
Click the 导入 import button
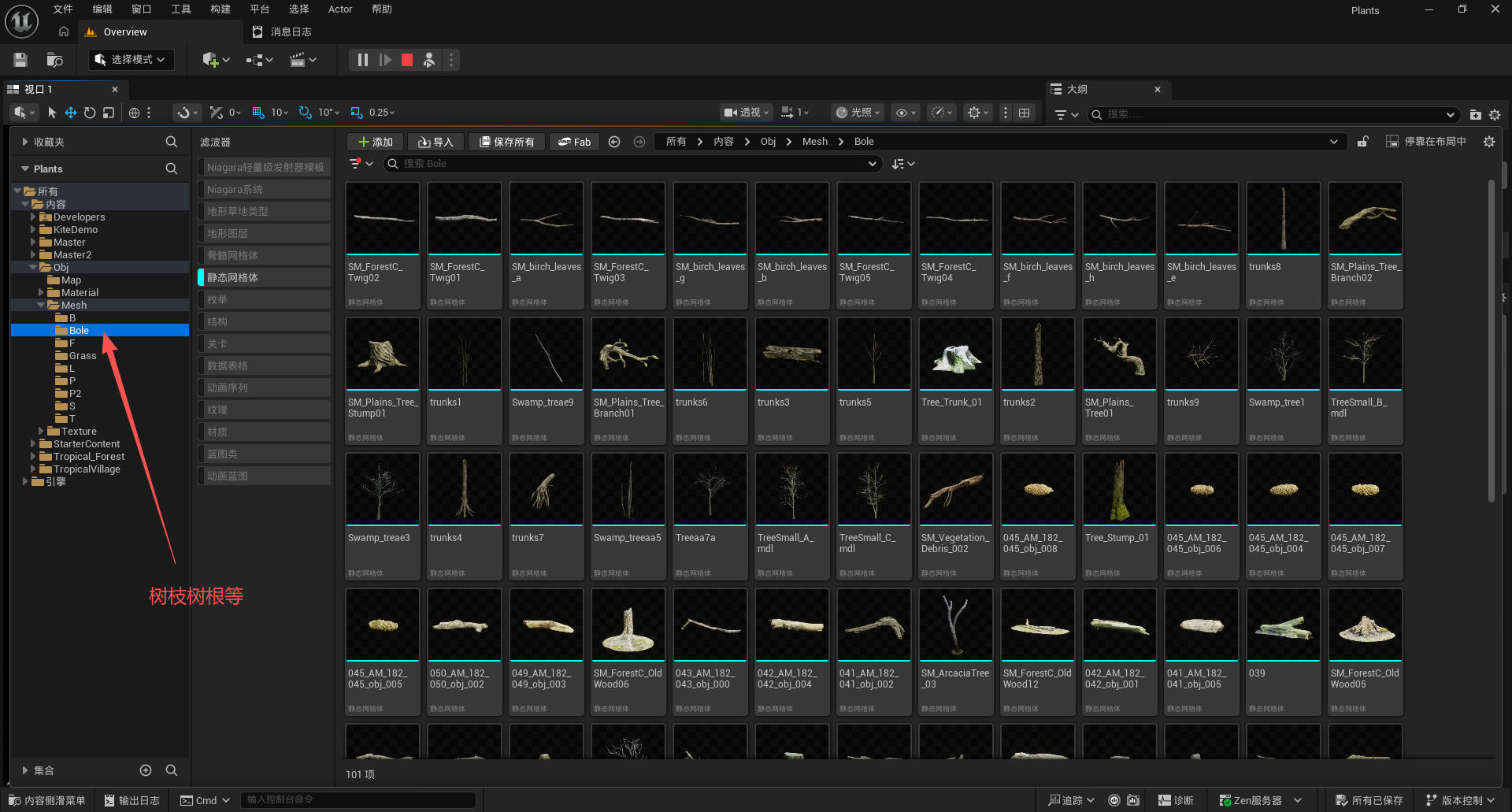(x=435, y=142)
